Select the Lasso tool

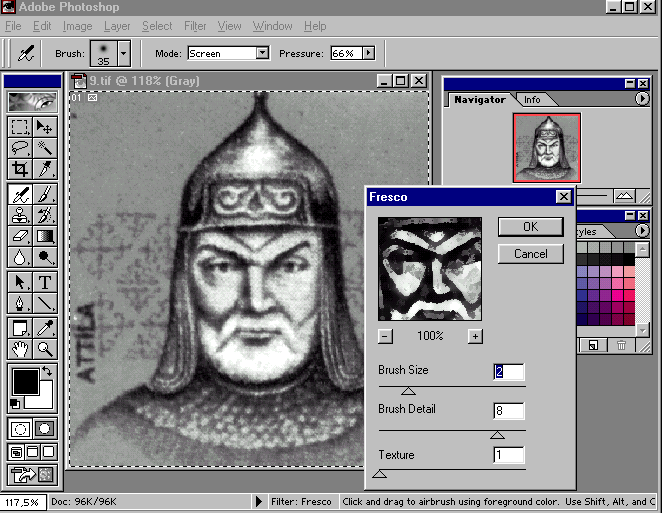(20, 148)
